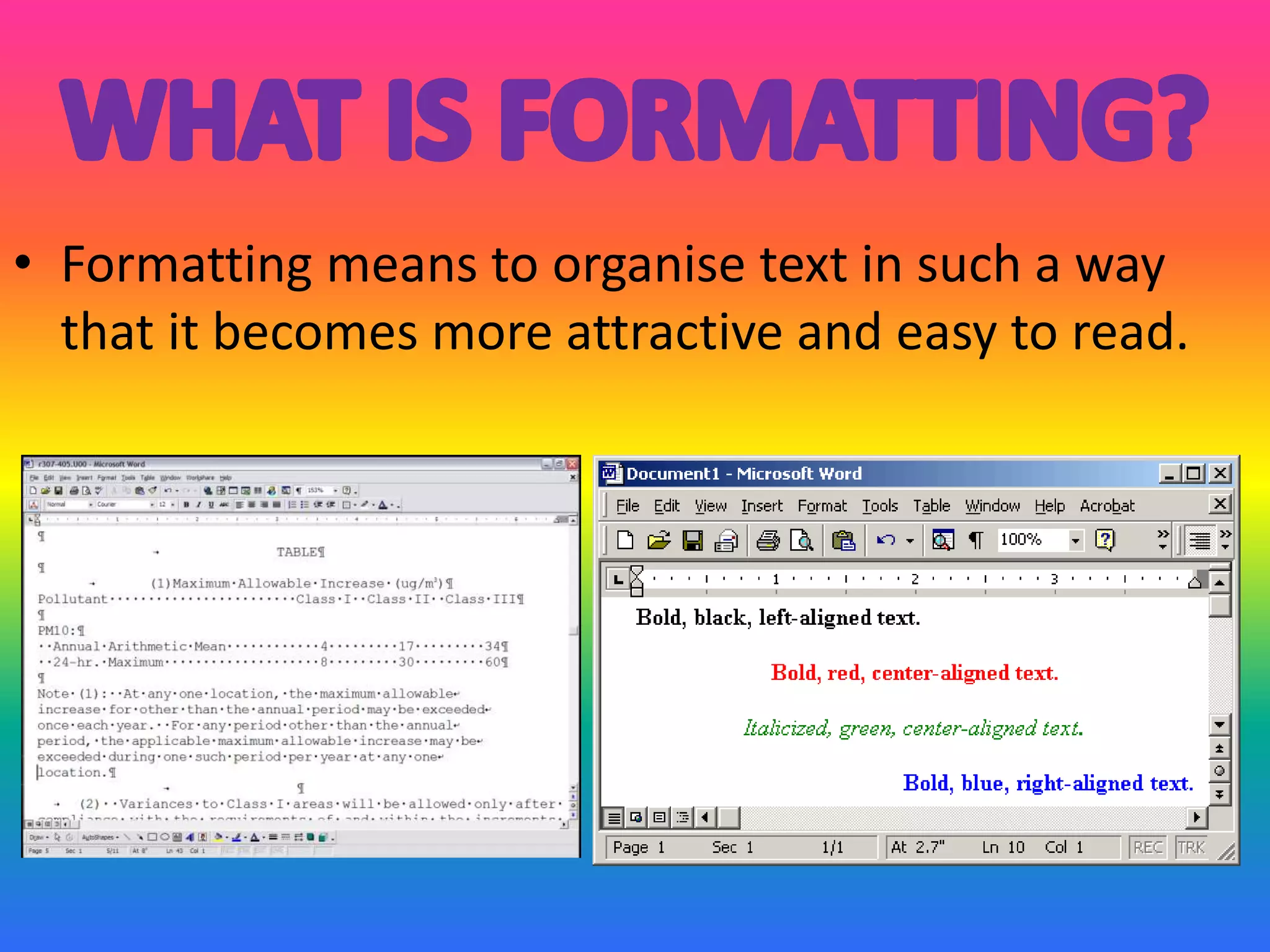This screenshot has height=952, width=1270.
Task: Open the Undo history dropdown arrow
Action: coord(910,540)
